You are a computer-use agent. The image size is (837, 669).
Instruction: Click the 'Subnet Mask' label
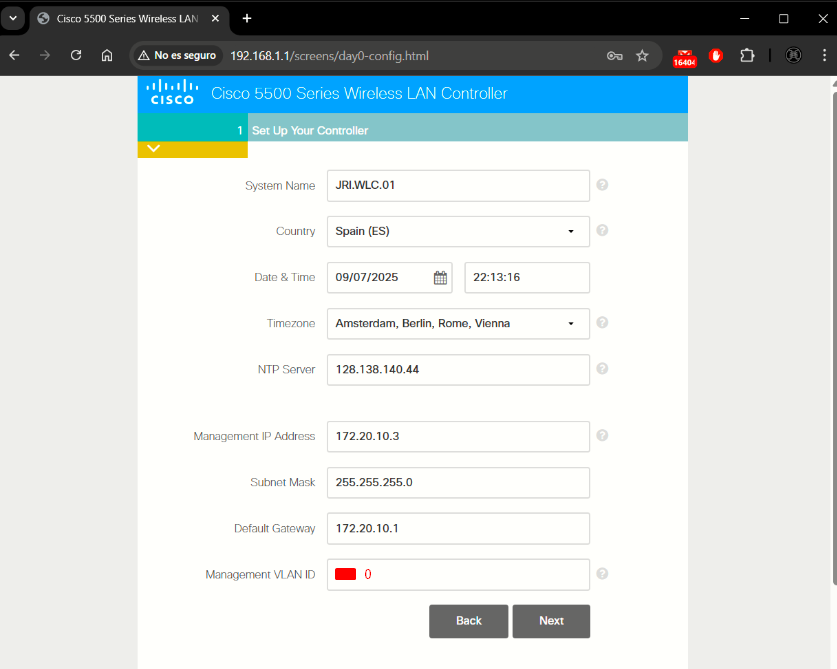point(282,482)
